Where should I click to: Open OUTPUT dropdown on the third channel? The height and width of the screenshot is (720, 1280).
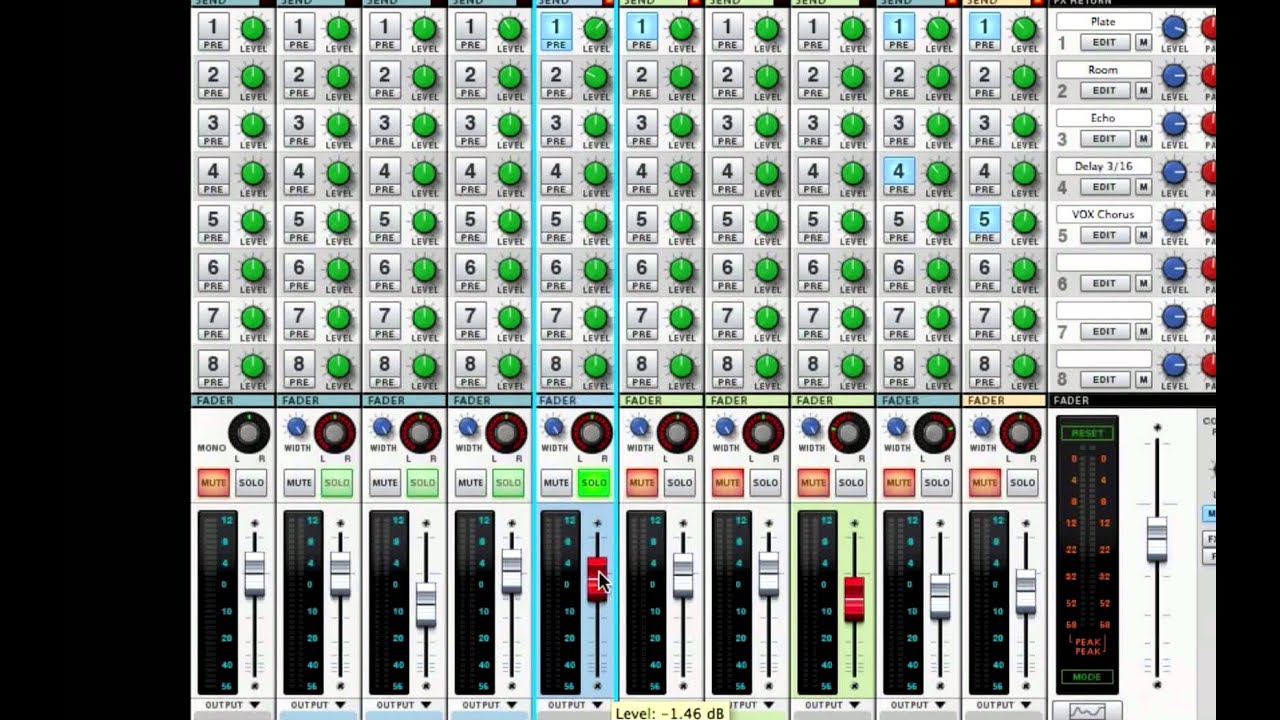click(x=404, y=705)
